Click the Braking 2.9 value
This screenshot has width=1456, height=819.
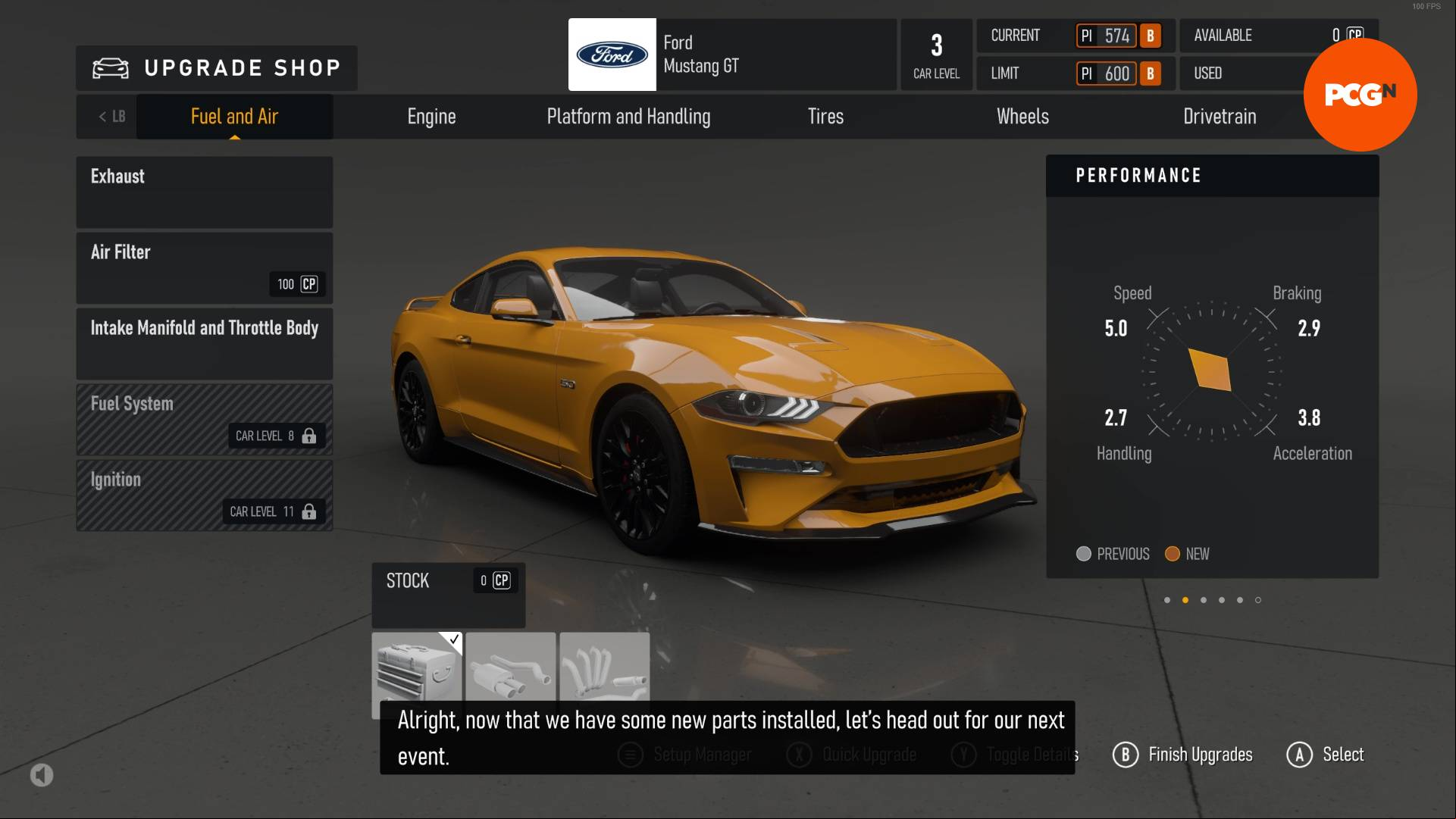coord(1309,328)
